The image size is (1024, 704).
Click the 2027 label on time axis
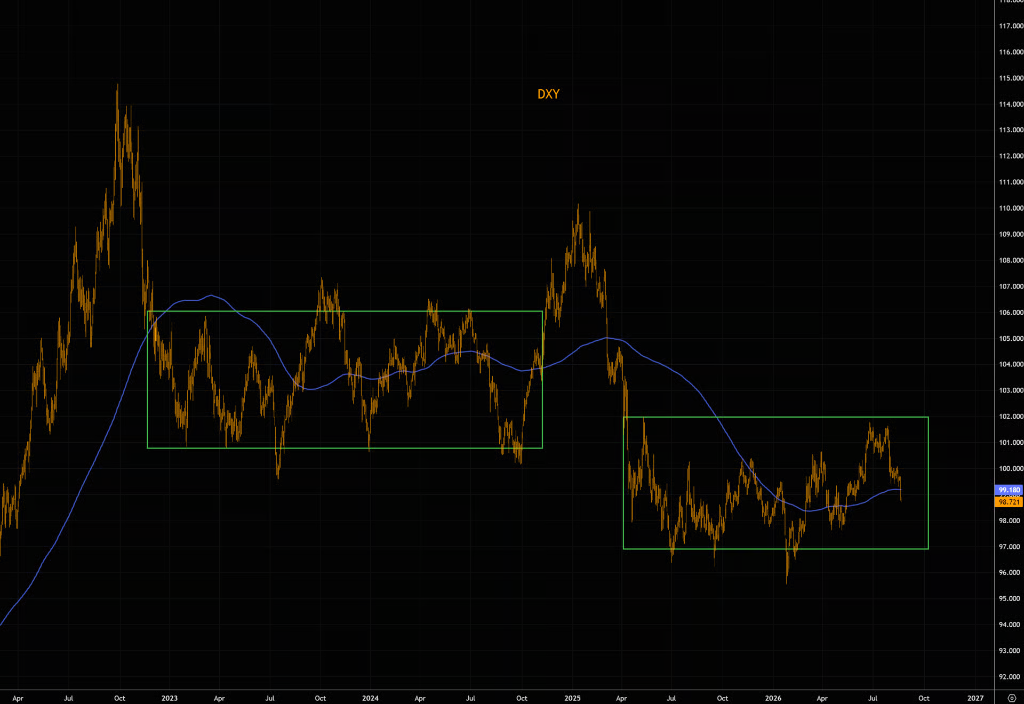975,698
